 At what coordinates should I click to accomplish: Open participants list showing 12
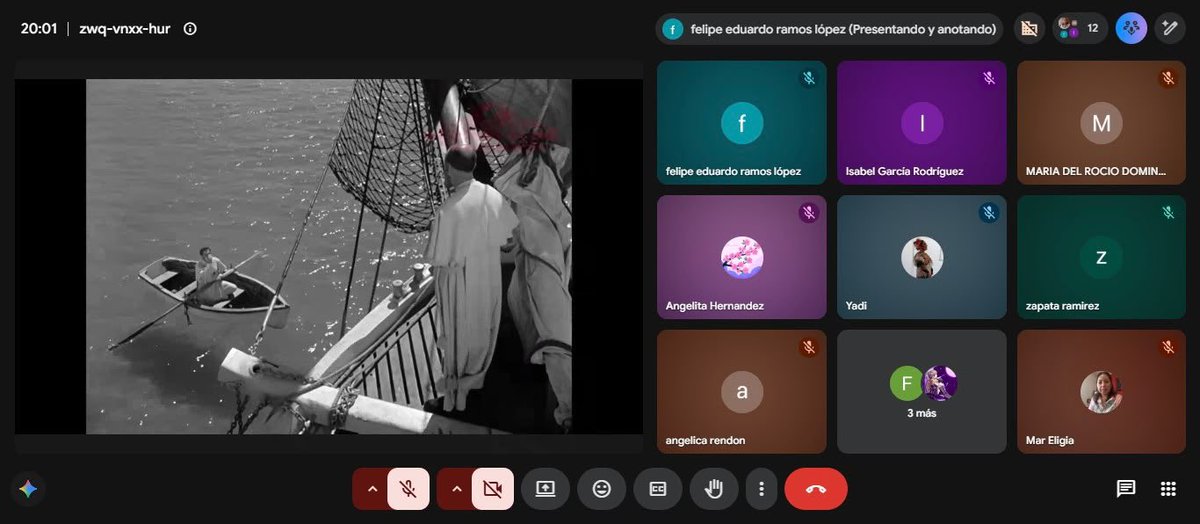point(1079,29)
